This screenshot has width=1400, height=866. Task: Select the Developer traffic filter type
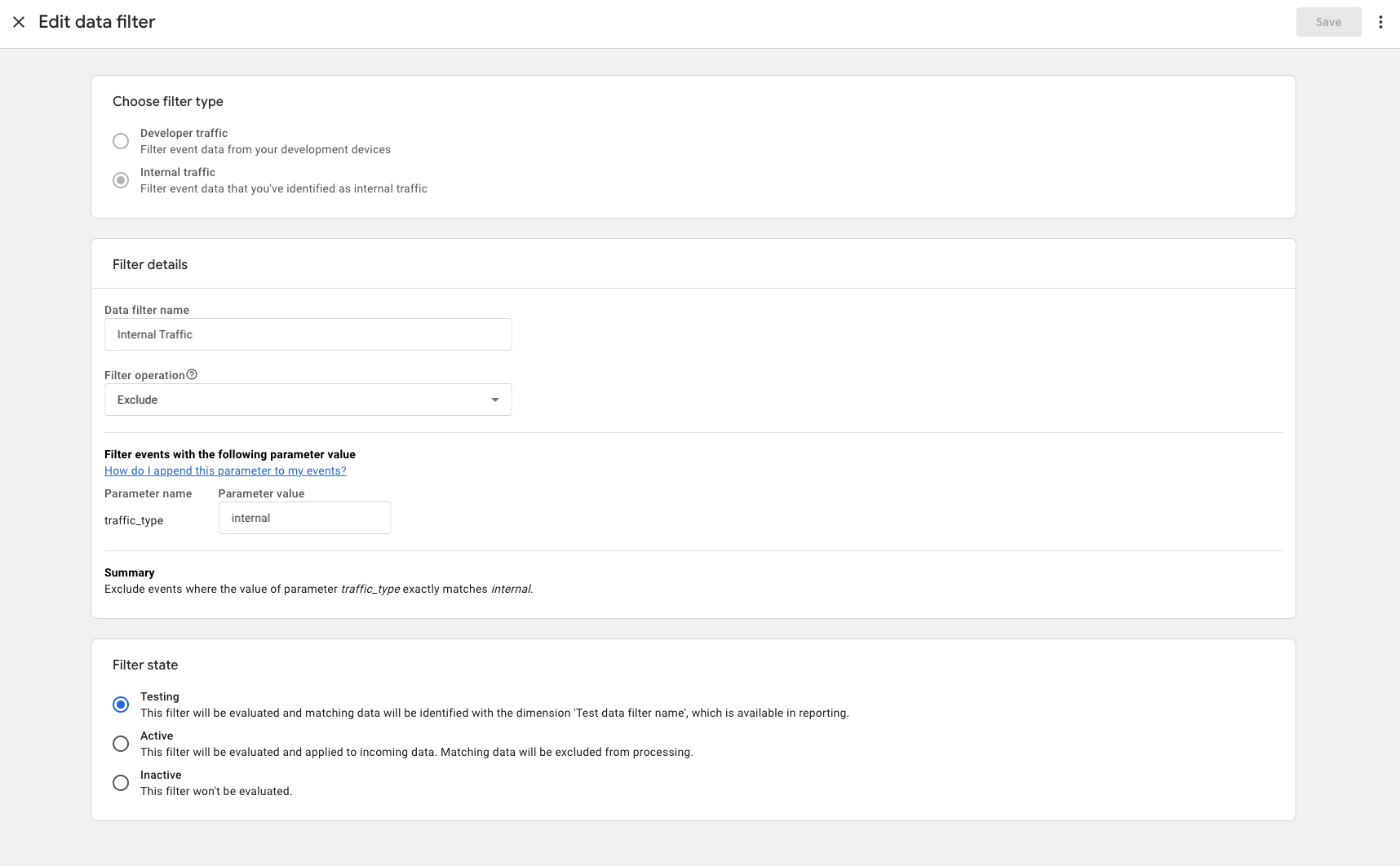click(121, 140)
